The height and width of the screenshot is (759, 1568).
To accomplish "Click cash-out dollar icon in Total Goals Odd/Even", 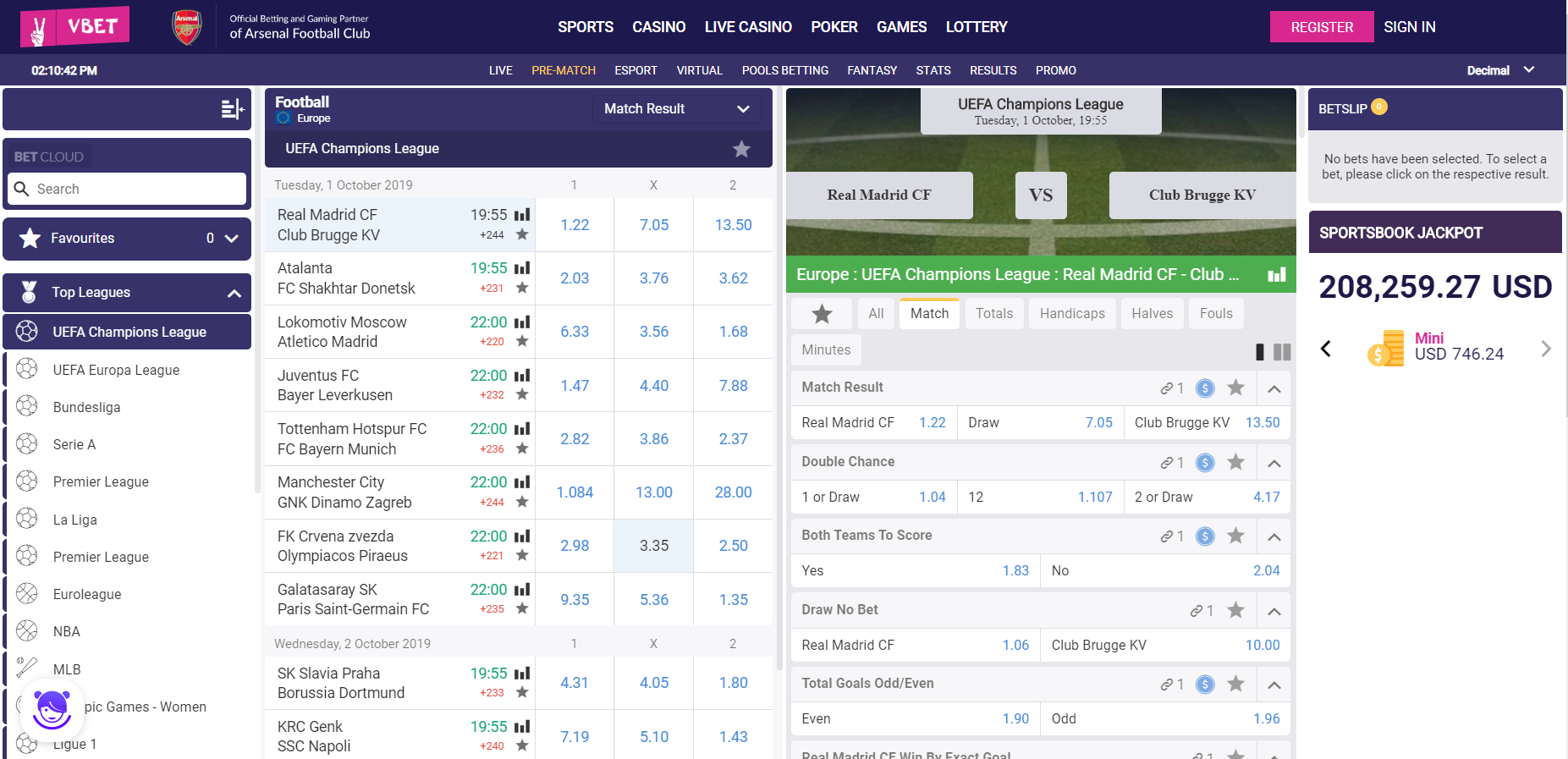I will tap(1205, 685).
